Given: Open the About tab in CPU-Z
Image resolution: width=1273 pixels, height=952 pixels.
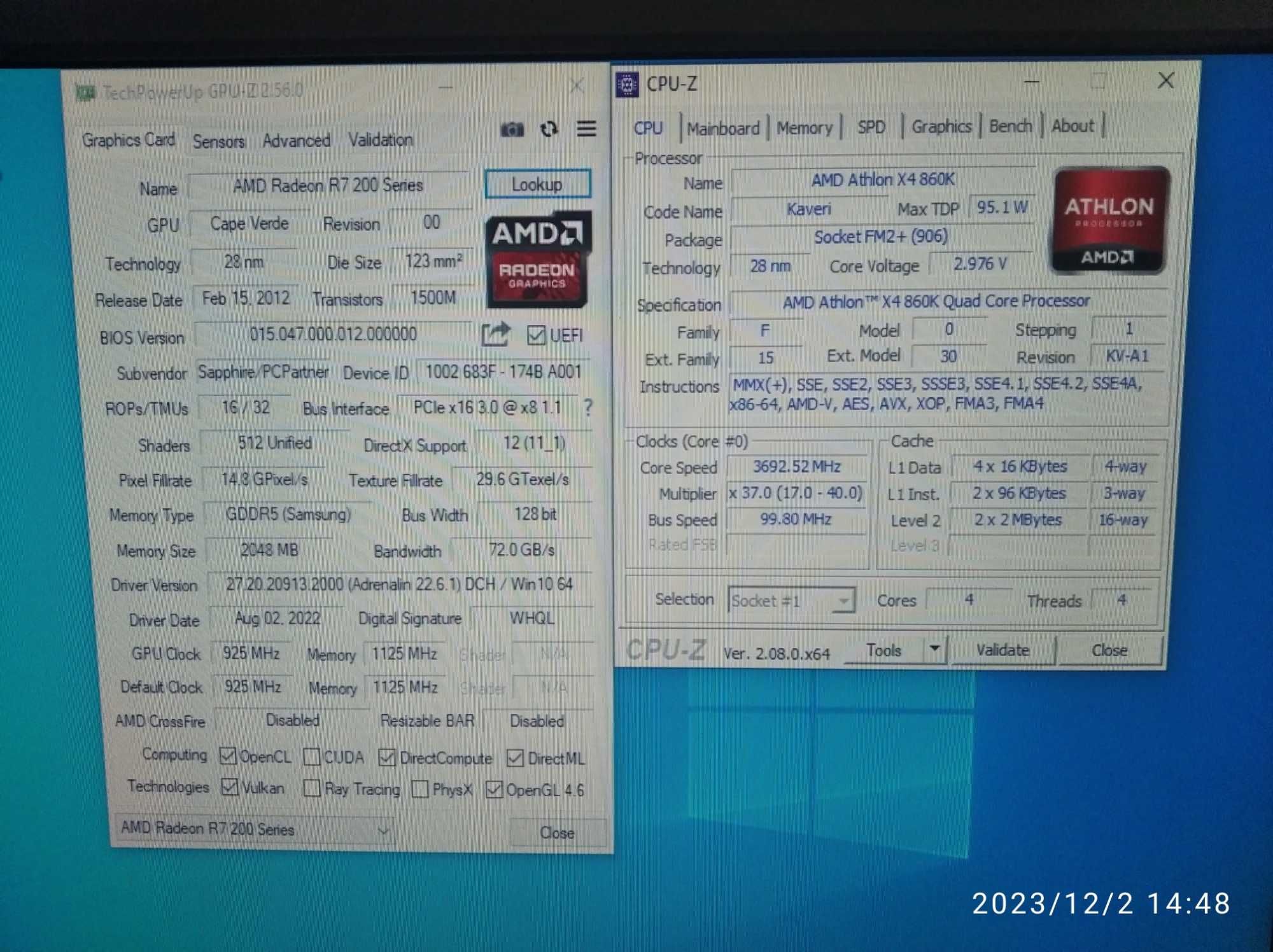Looking at the screenshot, I should pos(1073,126).
